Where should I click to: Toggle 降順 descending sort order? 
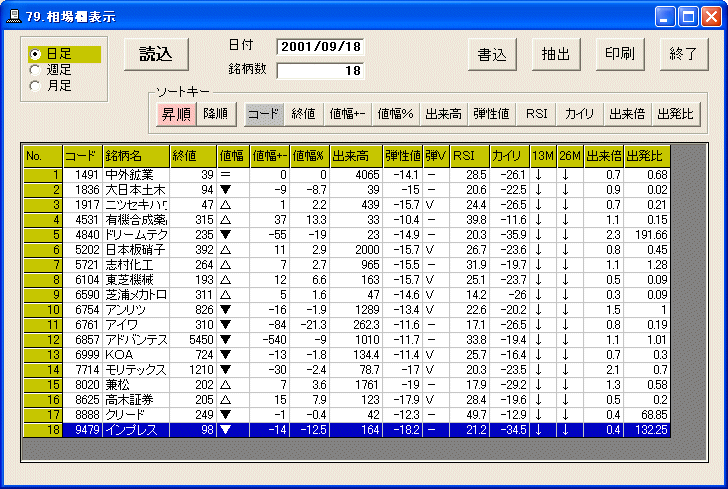(x=215, y=114)
